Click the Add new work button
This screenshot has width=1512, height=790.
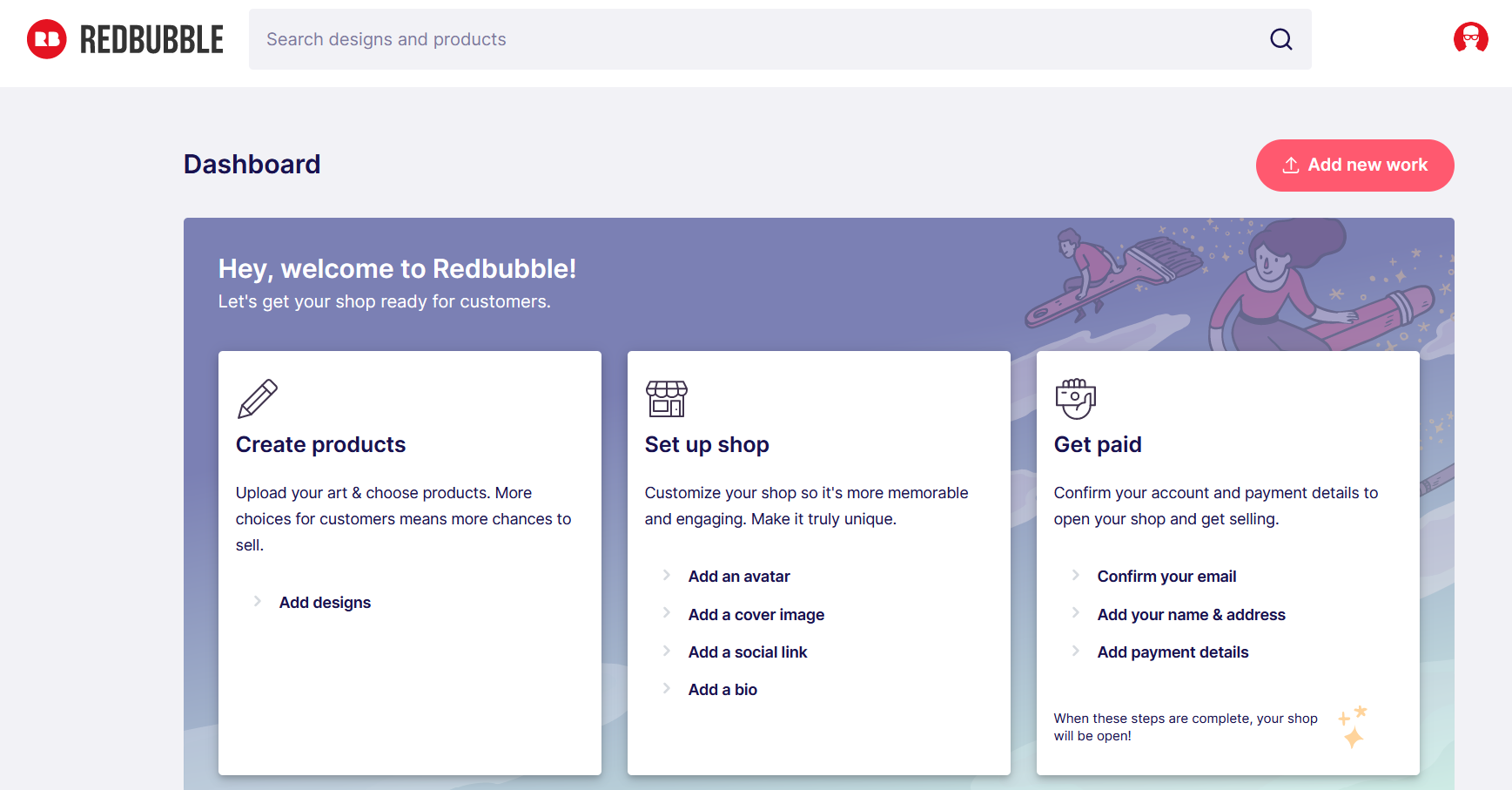[1354, 165]
